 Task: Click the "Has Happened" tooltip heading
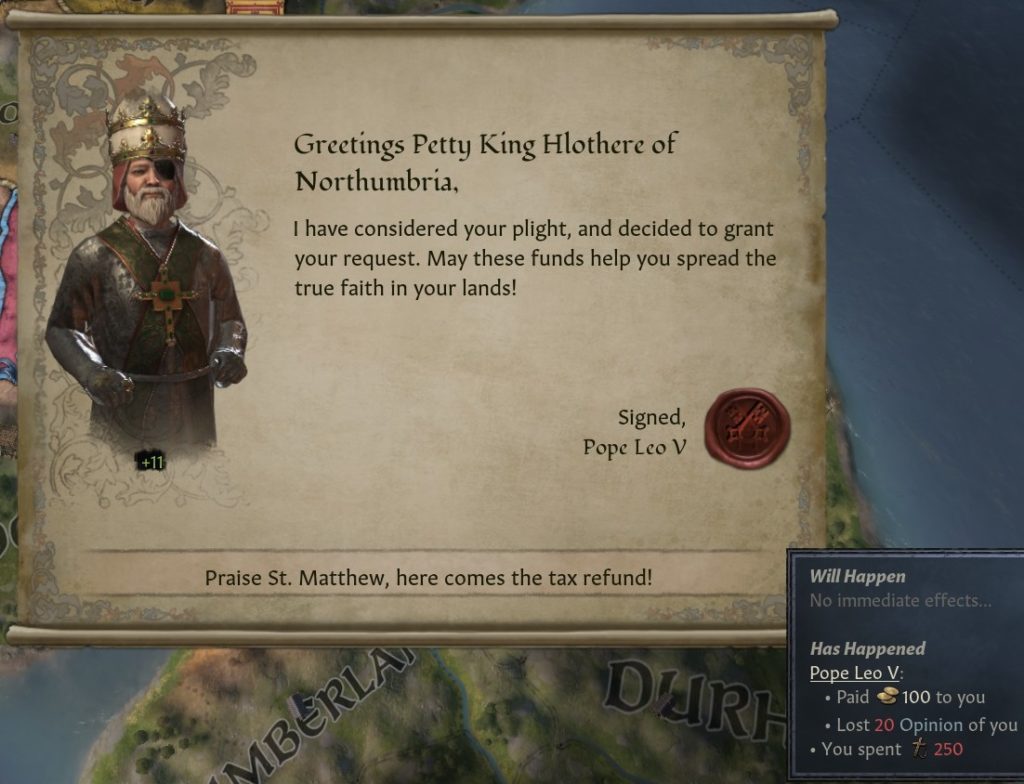click(x=867, y=648)
